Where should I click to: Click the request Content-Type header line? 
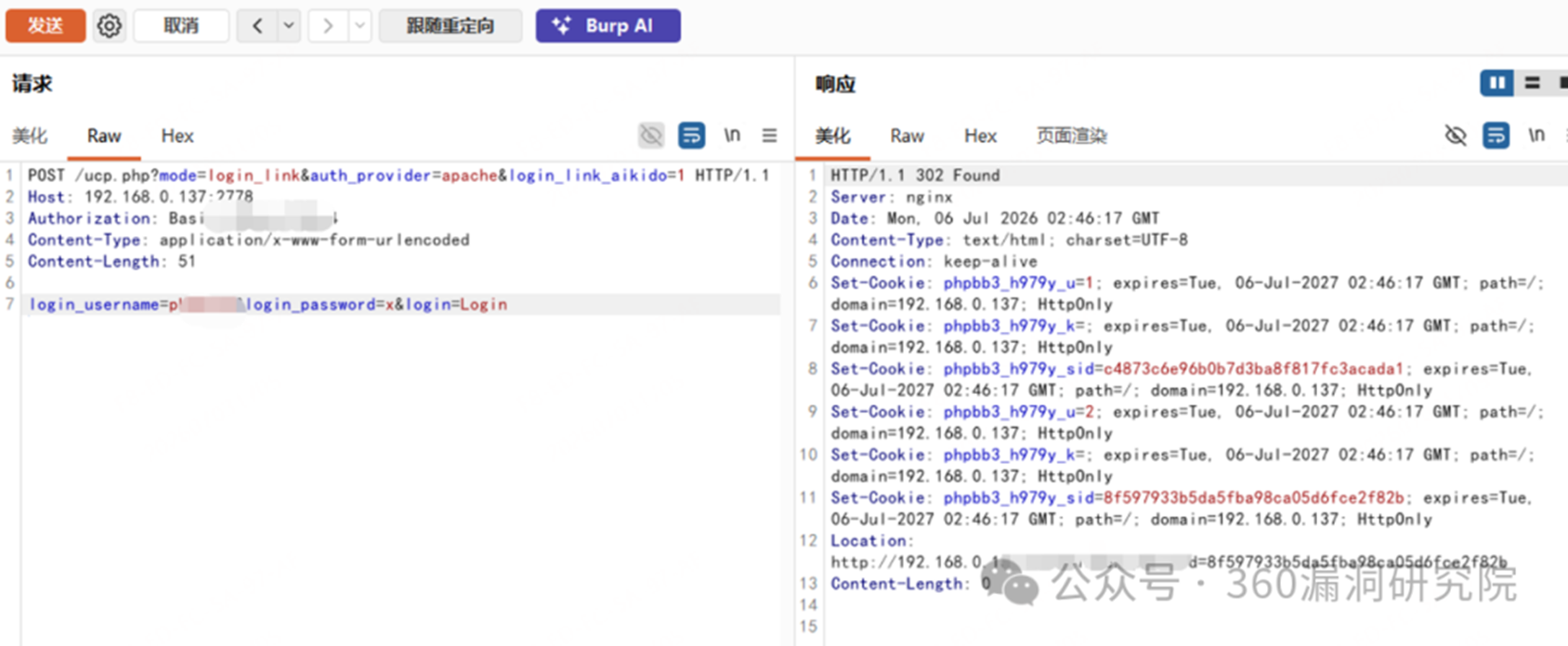248,240
